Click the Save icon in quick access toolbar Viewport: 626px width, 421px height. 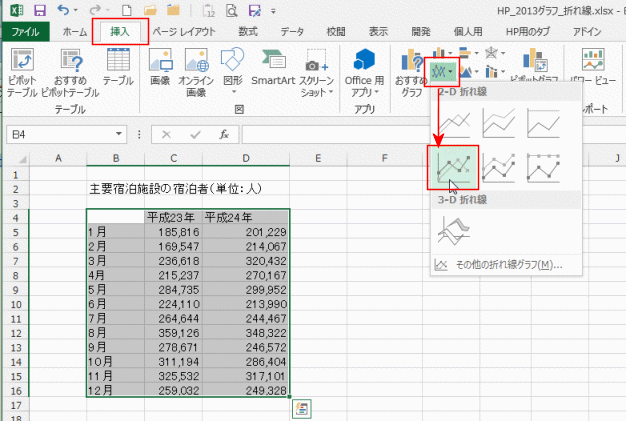click(40, 10)
